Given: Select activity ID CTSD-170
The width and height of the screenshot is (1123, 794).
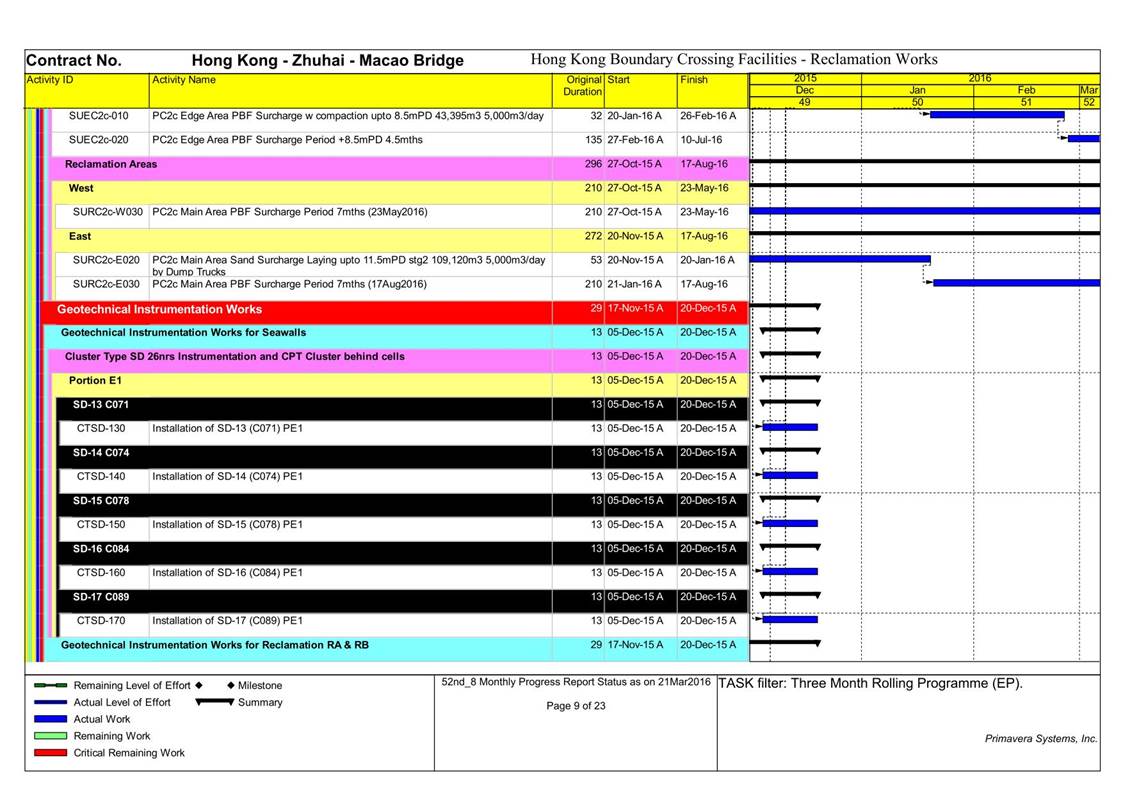Looking at the screenshot, I should click(x=101, y=621).
